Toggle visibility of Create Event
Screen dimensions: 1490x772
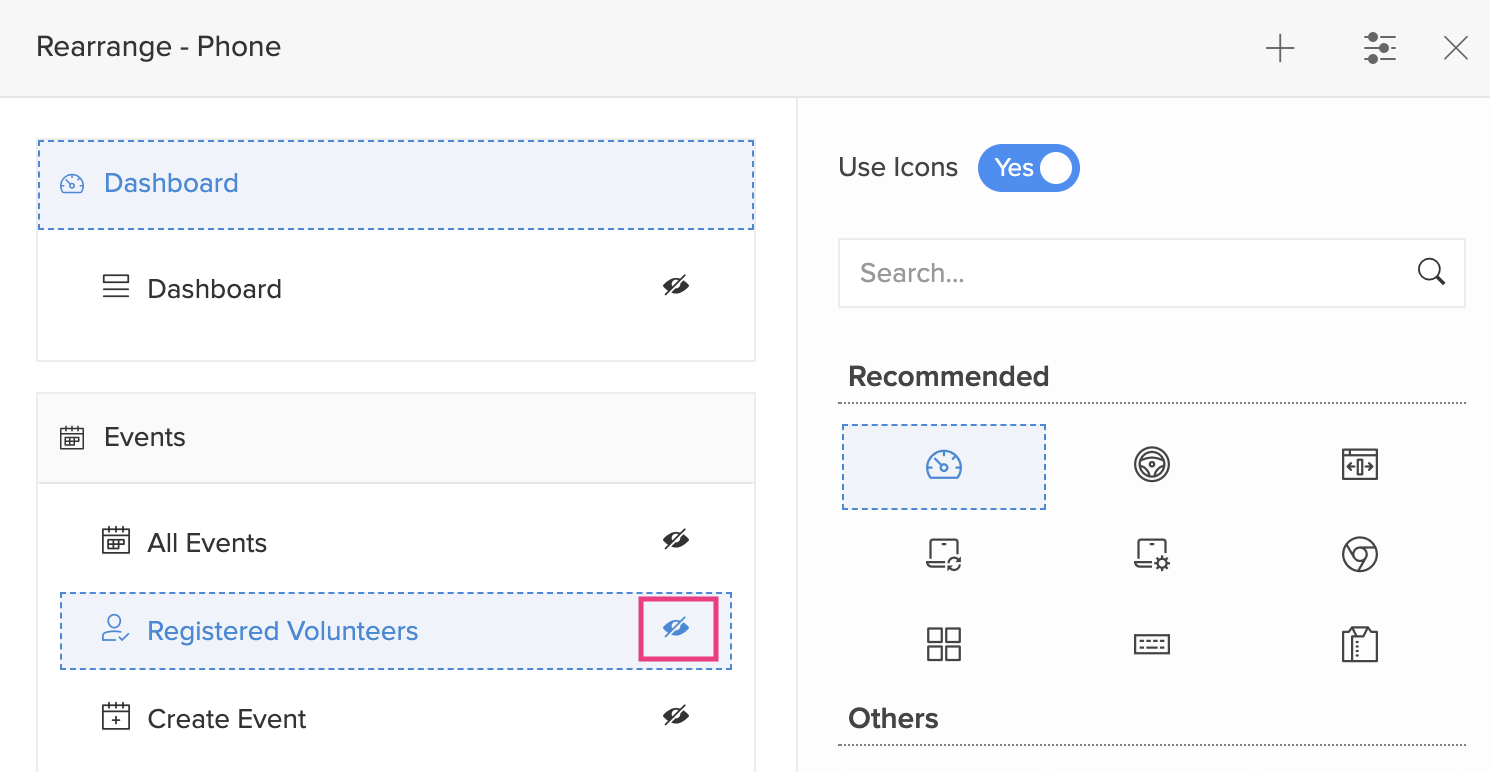(677, 716)
